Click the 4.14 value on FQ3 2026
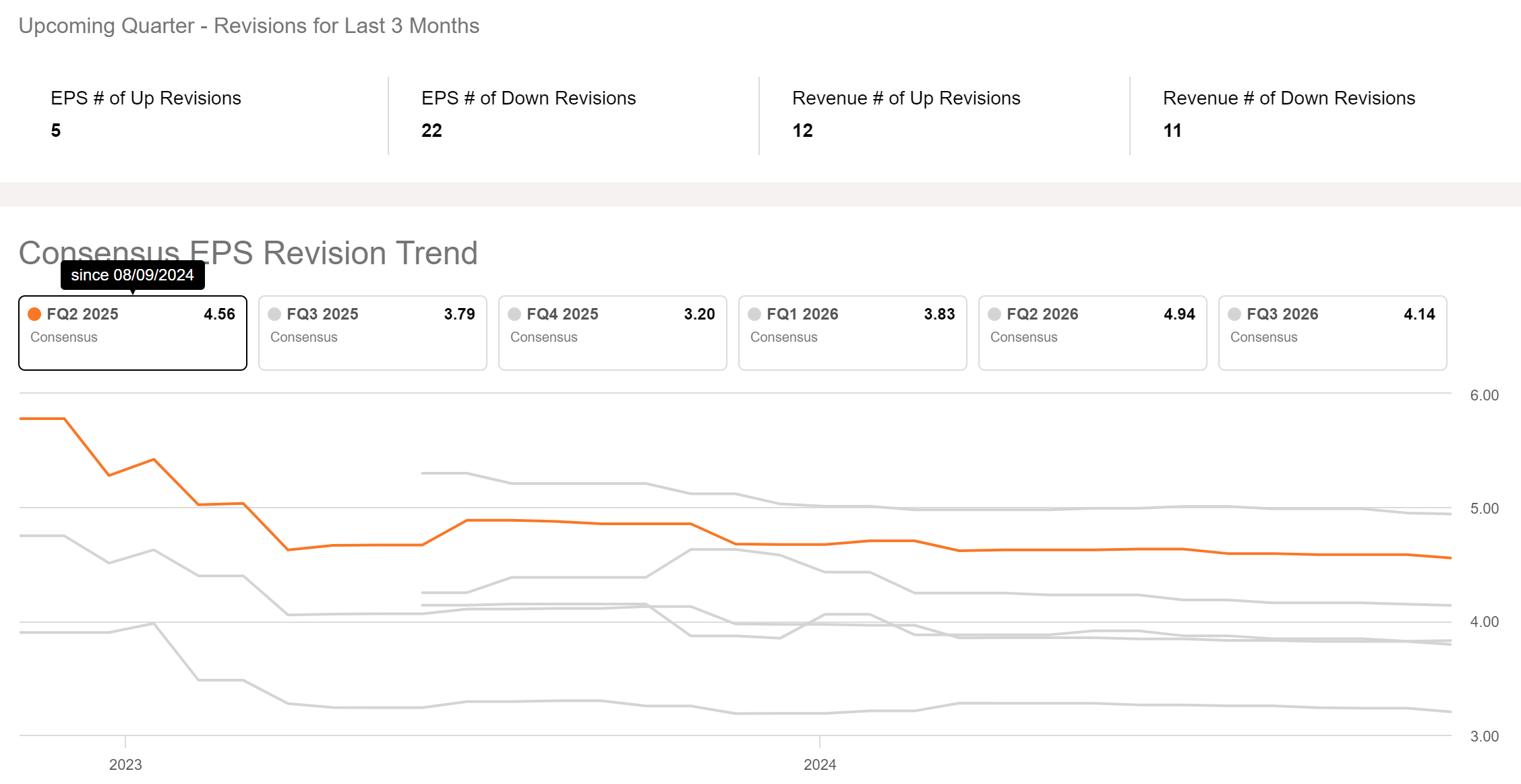1521x784 pixels. click(1419, 314)
